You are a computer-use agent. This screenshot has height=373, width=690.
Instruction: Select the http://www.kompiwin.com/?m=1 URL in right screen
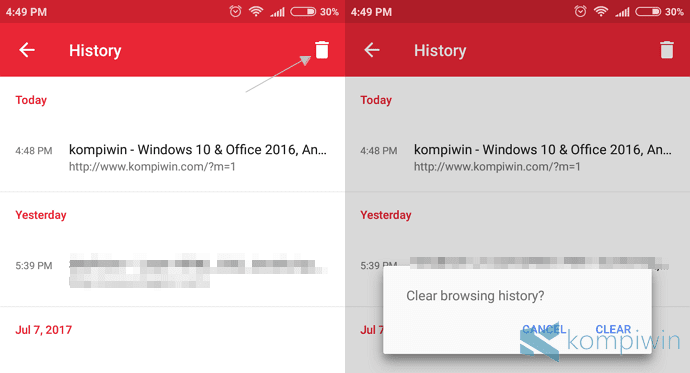tap(497, 167)
